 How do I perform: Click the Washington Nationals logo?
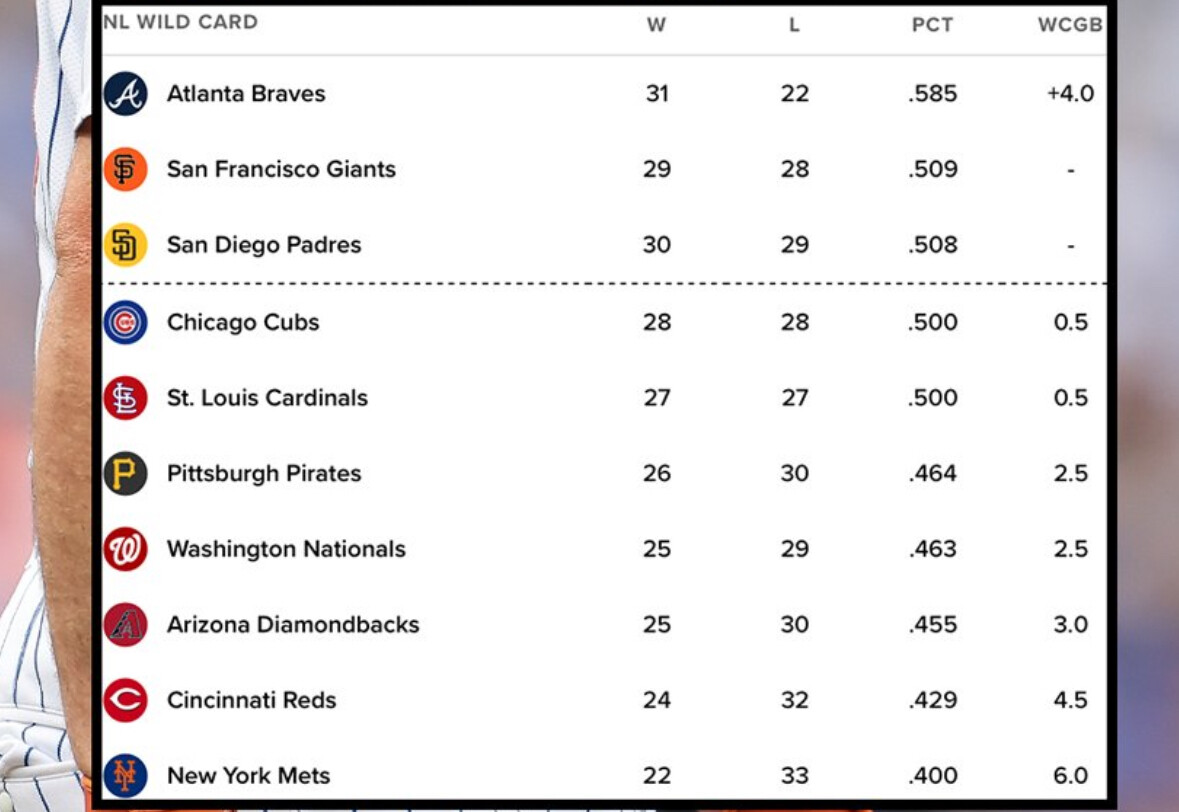point(126,550)
